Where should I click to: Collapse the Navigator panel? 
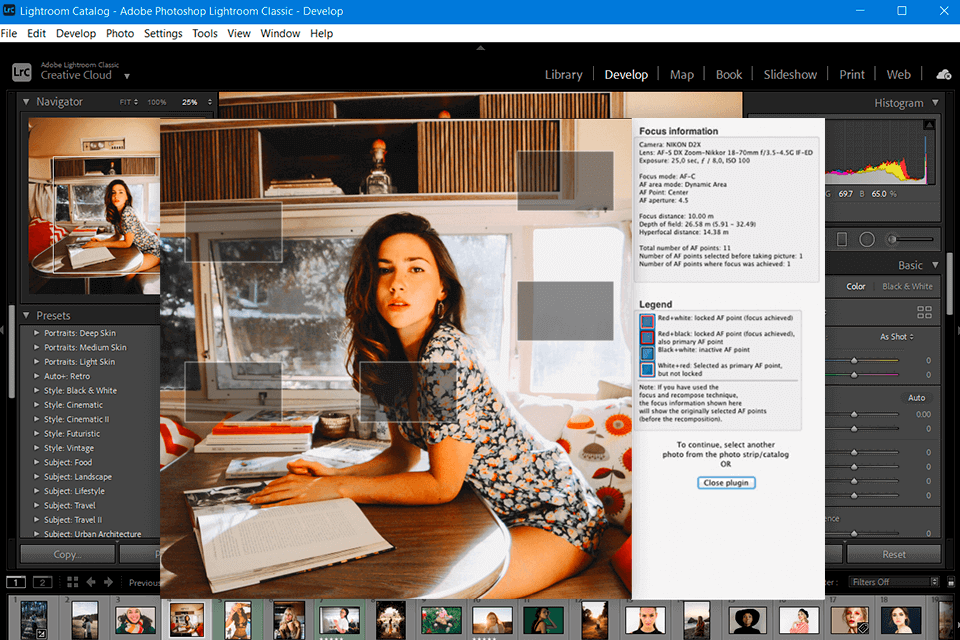coord(26,102)
